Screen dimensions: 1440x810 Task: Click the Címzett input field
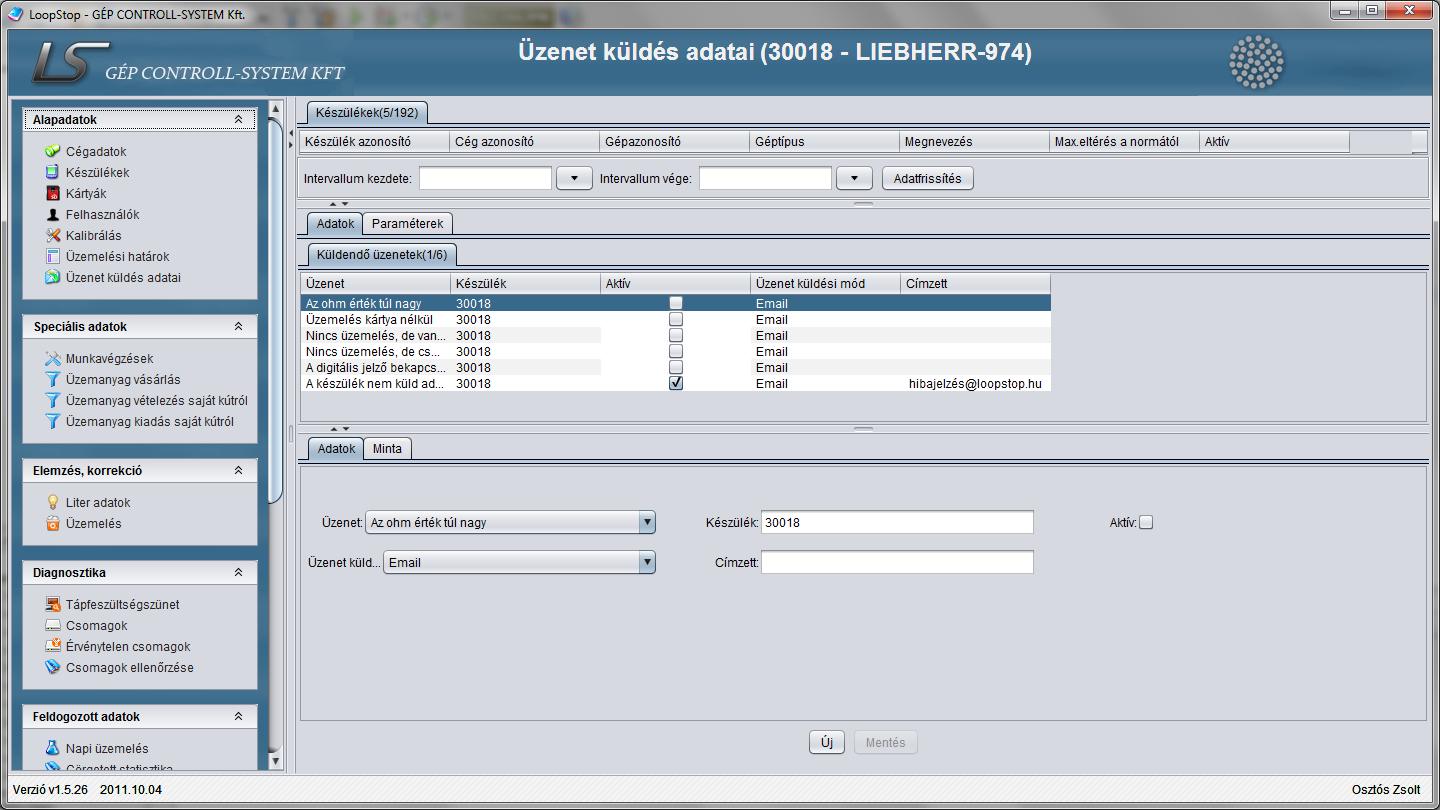896,562
